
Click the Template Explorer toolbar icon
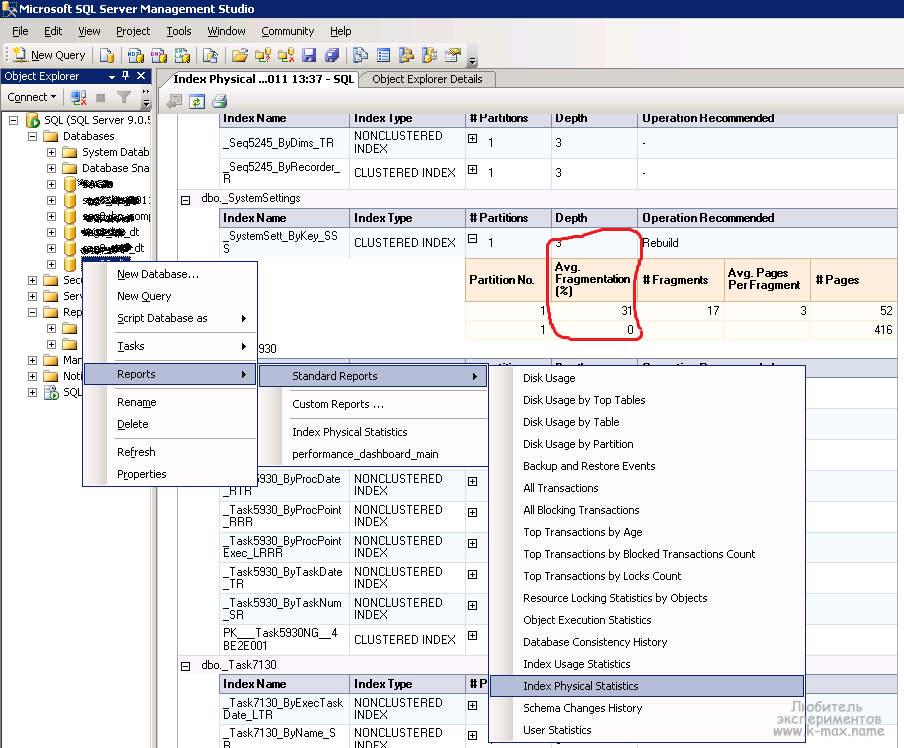430,55
